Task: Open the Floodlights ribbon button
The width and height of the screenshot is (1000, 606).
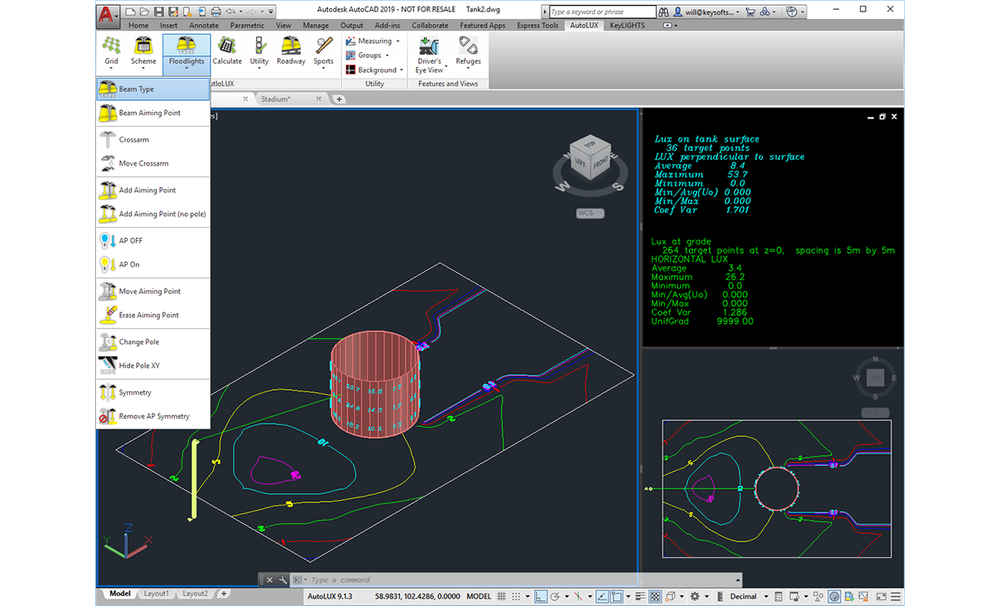Action: 186,53
